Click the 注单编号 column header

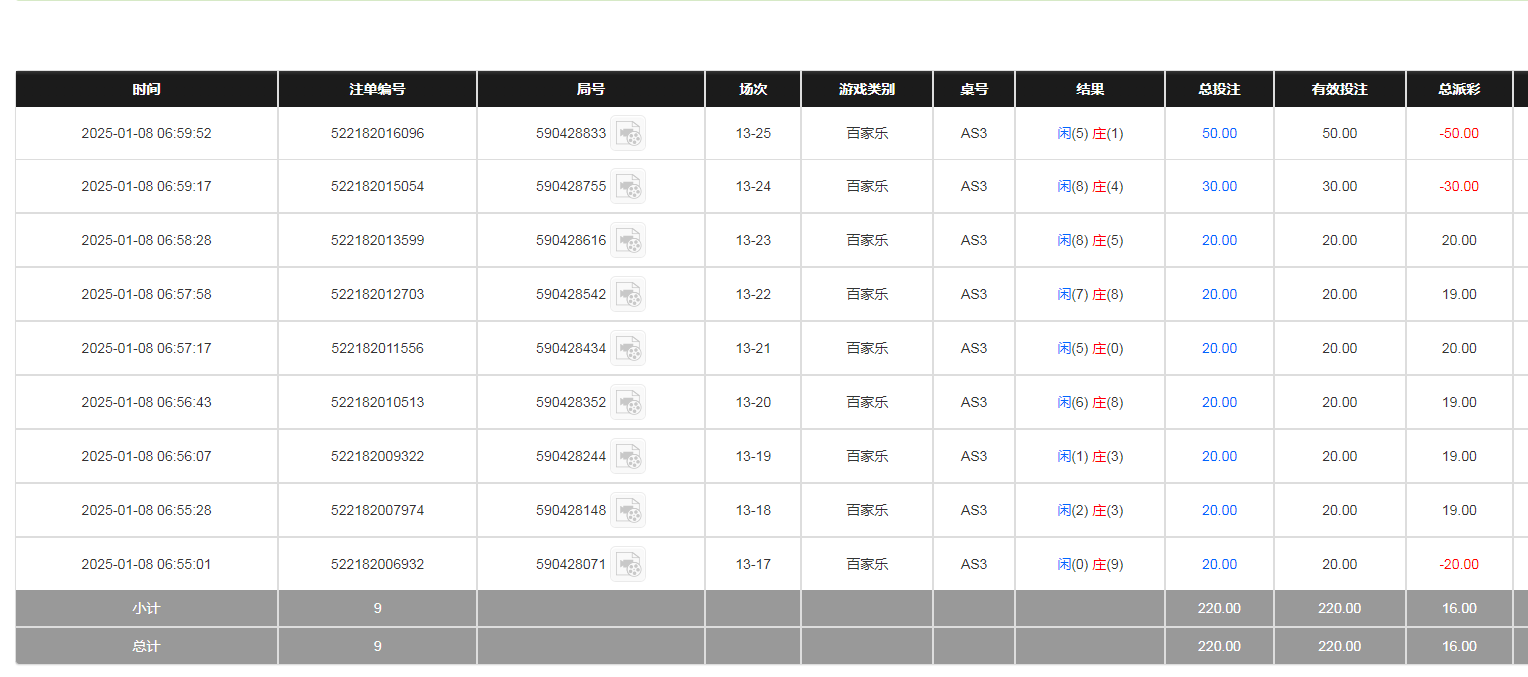pos(377,89)
